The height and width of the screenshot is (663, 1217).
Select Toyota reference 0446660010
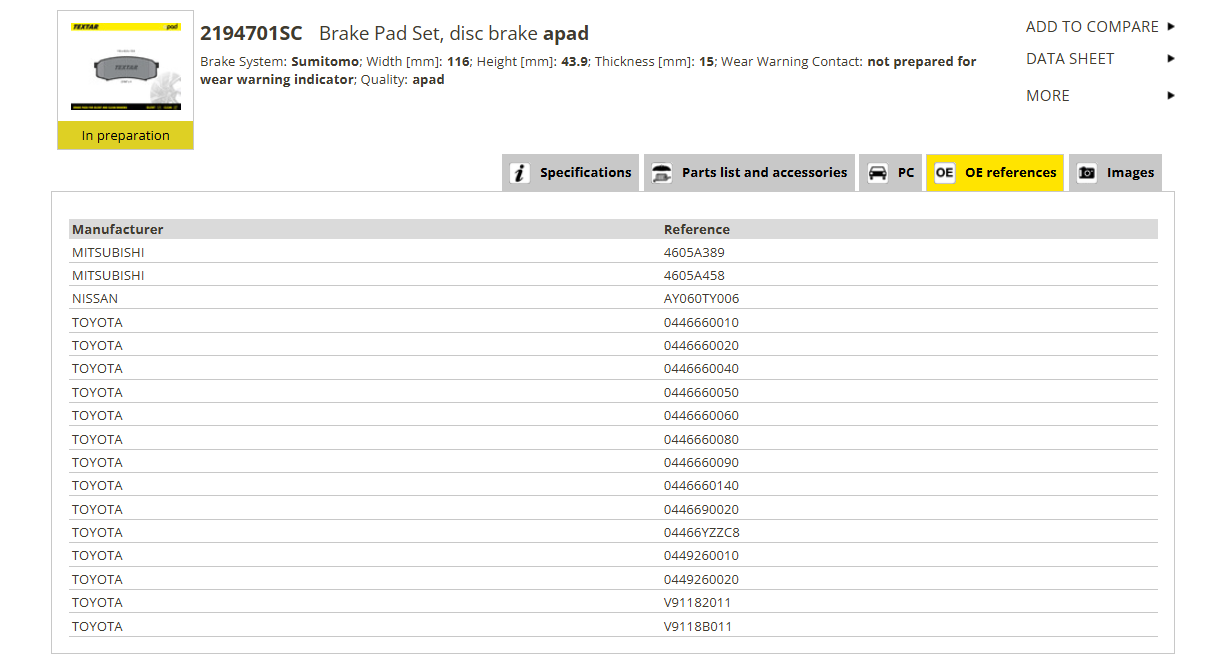(x=701, y=322)
